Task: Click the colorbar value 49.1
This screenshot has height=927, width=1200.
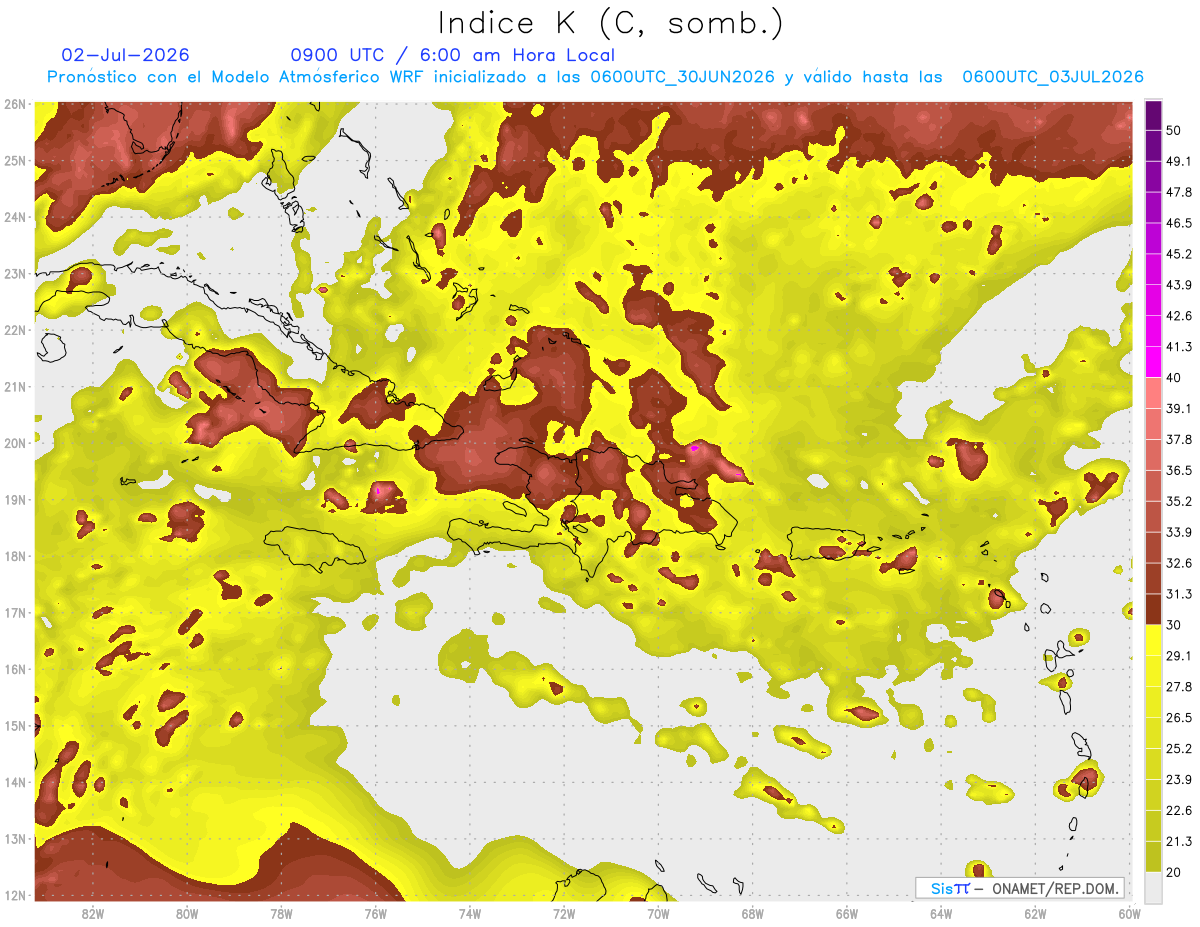Action: (x=1179, y=161)
